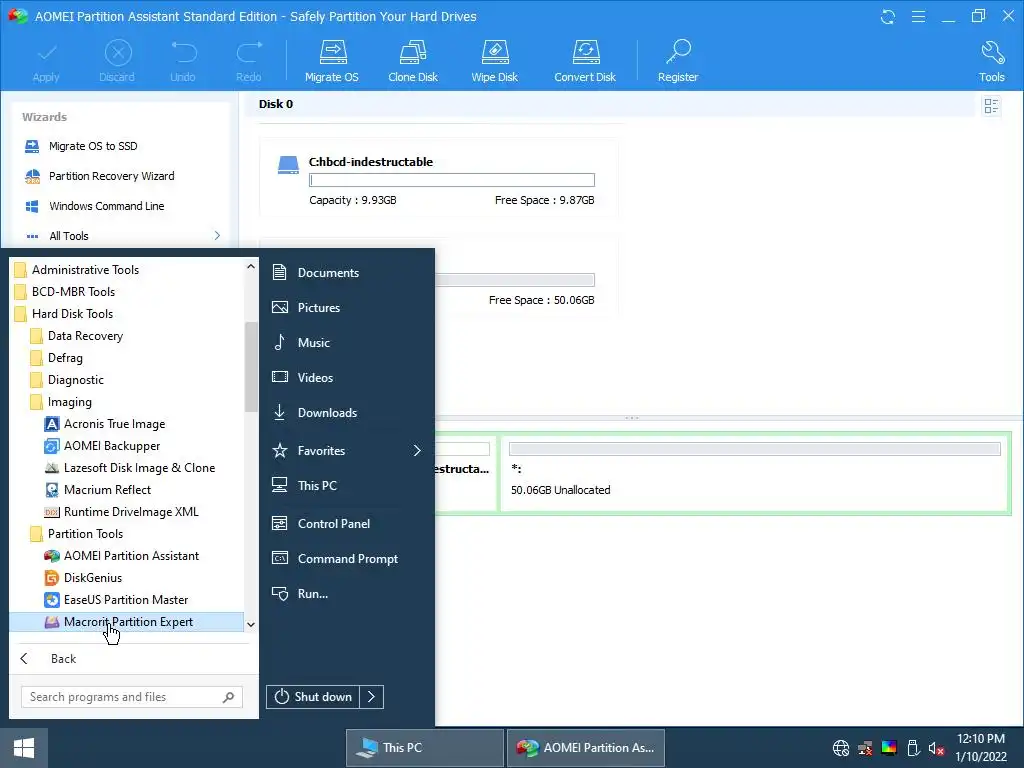Click the Migrate OS toolbar icon
Screen dimensions: 1024x768
[332, 52]
